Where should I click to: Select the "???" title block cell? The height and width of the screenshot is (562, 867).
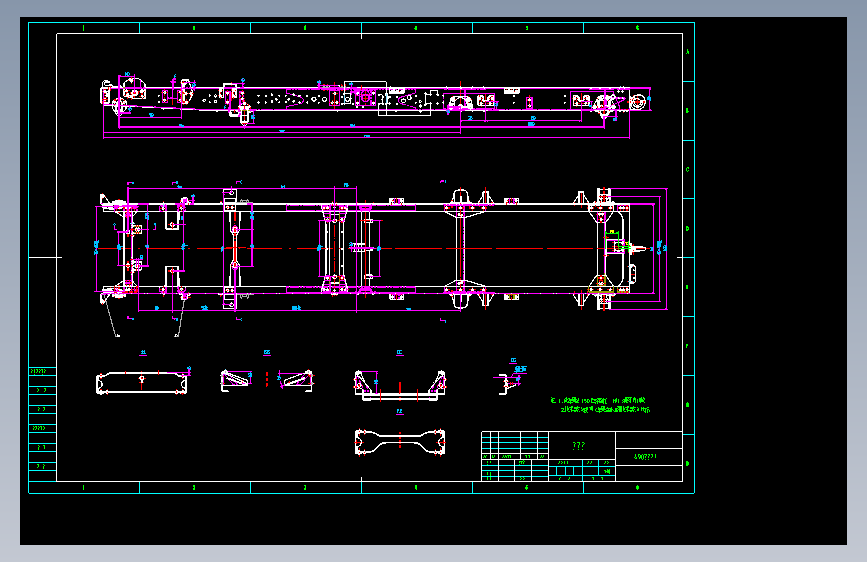click(582, 445)
